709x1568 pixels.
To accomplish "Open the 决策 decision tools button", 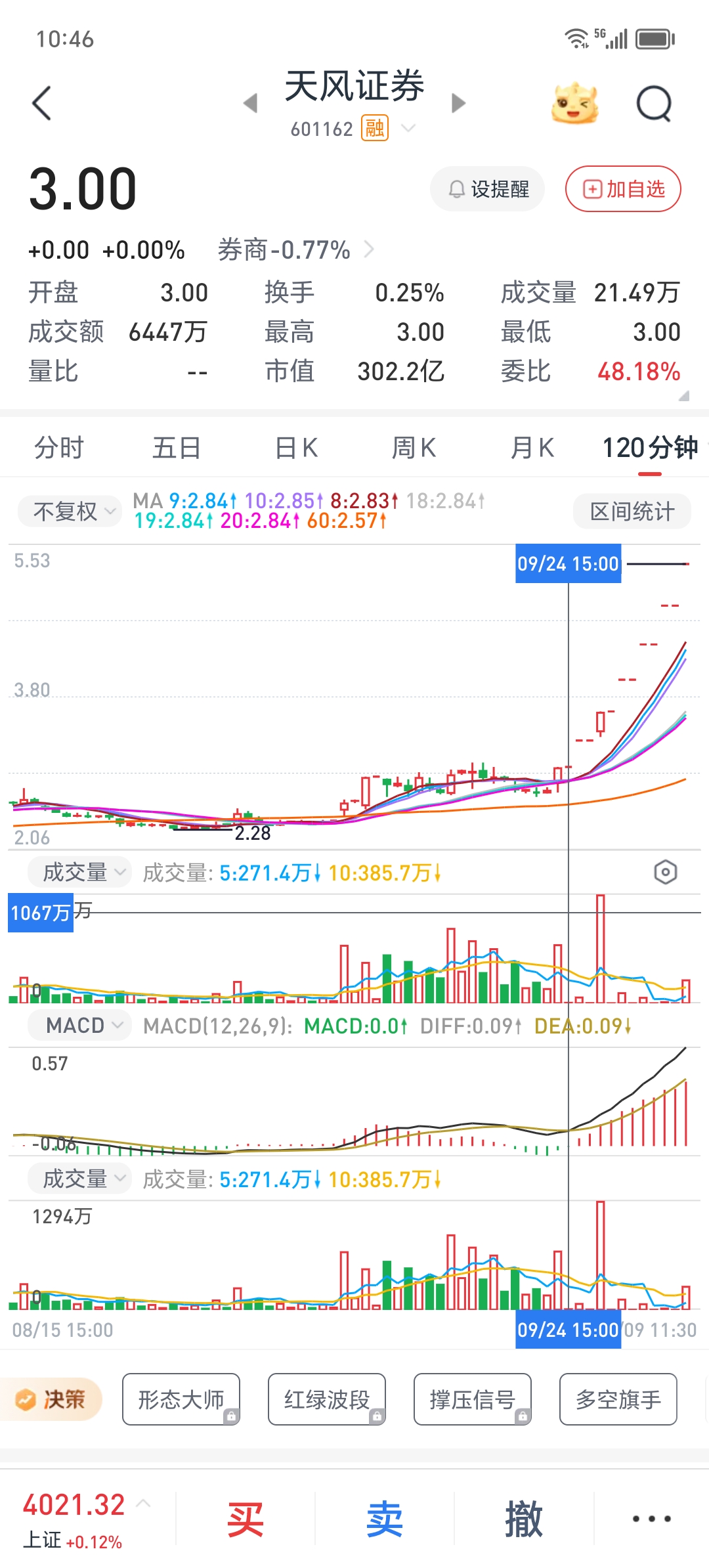I will tap(51, 1399).
